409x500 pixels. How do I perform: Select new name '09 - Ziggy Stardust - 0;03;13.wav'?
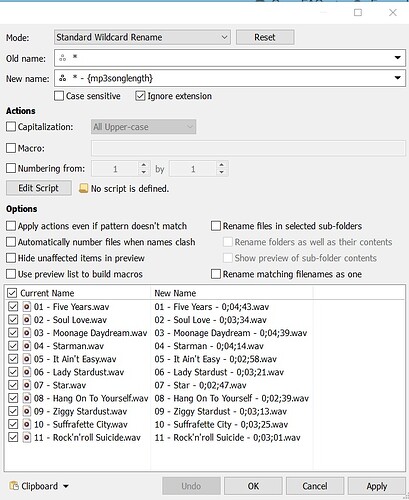[220, 411]
